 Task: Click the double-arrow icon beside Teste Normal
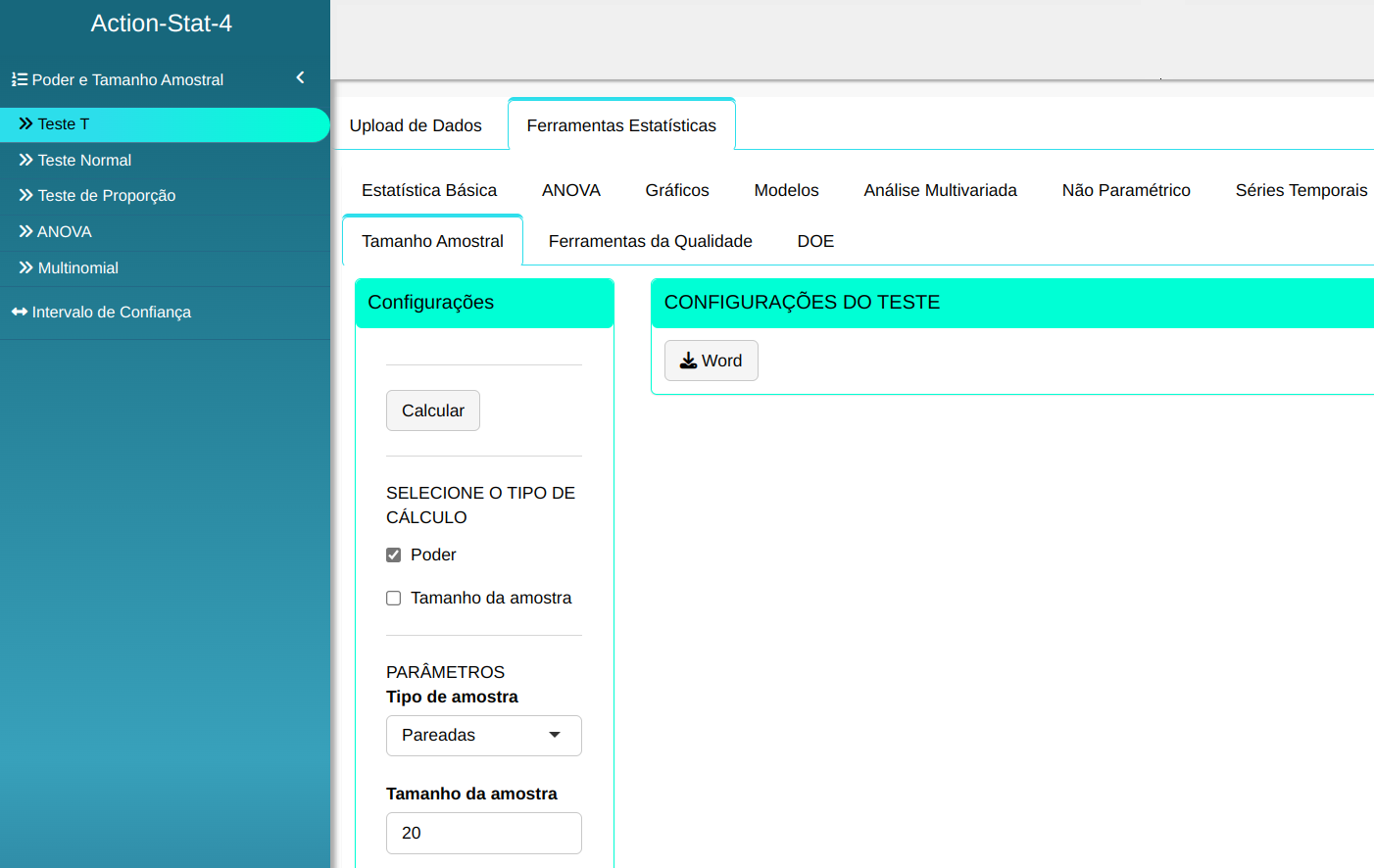(x=25, y=160)
